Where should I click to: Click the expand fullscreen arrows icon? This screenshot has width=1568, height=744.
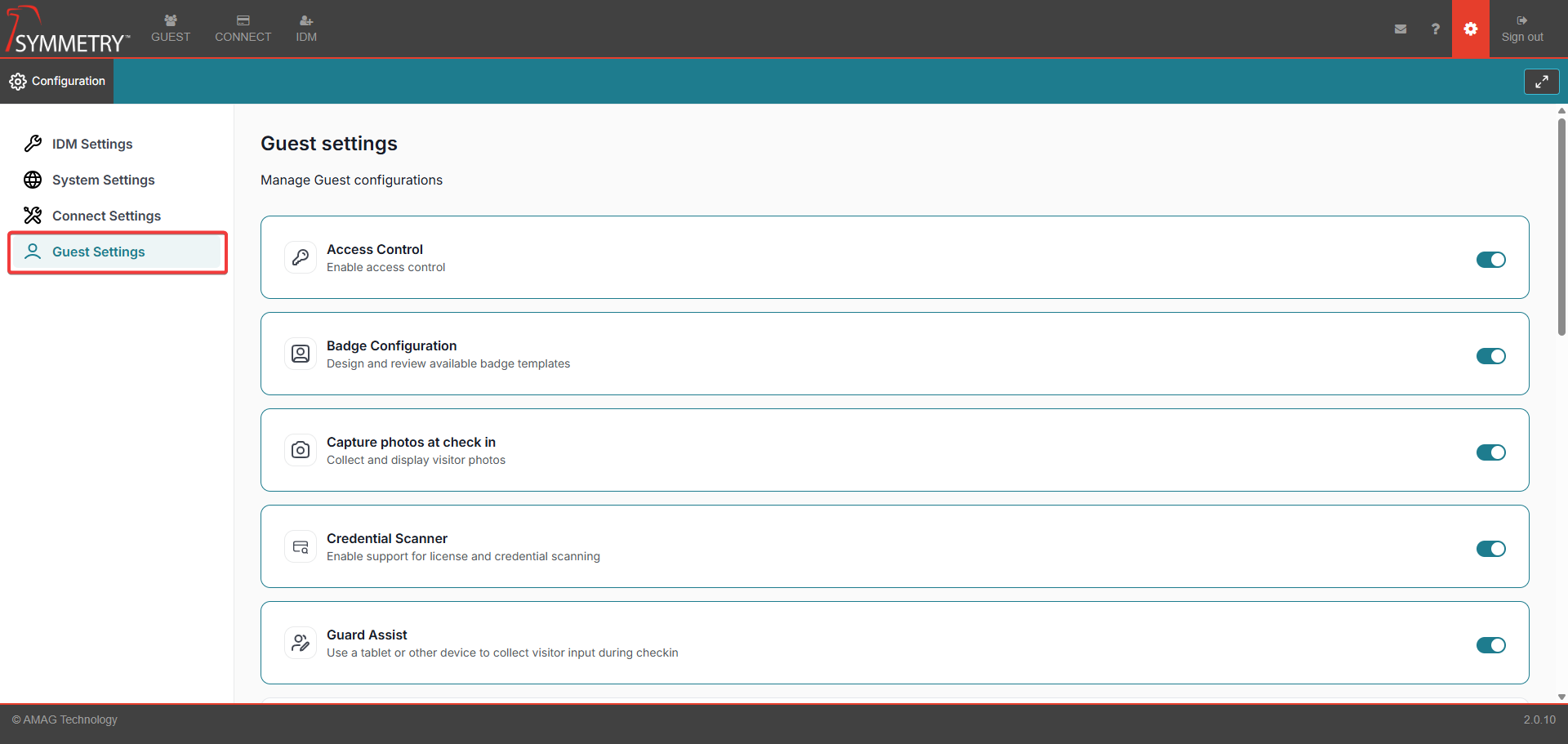pyautogui.click(x=1541, y=82)
